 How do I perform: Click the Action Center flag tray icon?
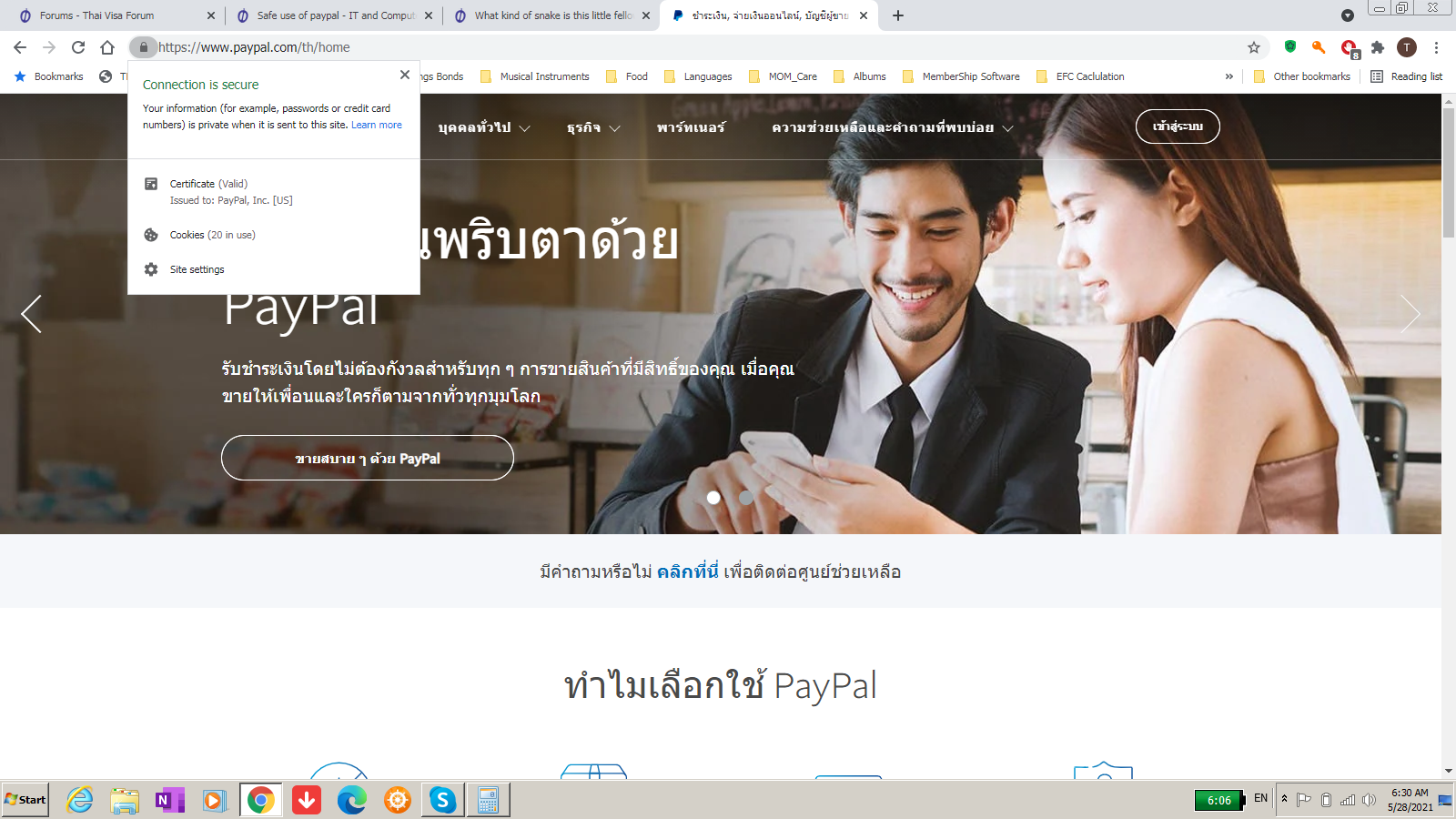tap(1304, 800)
